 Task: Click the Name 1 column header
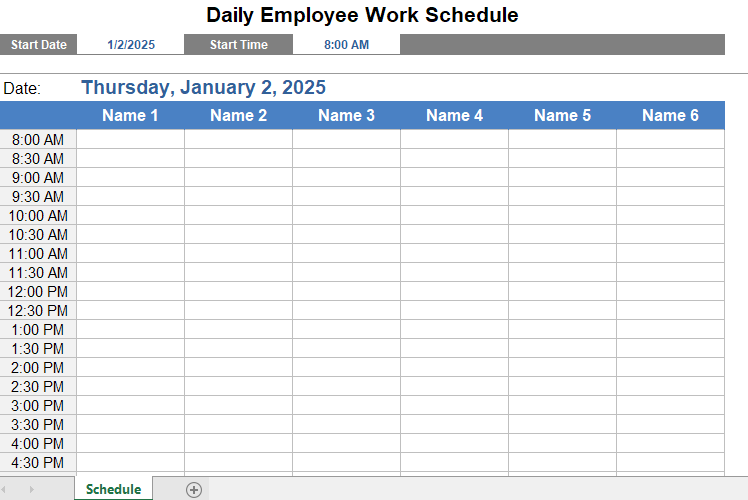point(130,115)
